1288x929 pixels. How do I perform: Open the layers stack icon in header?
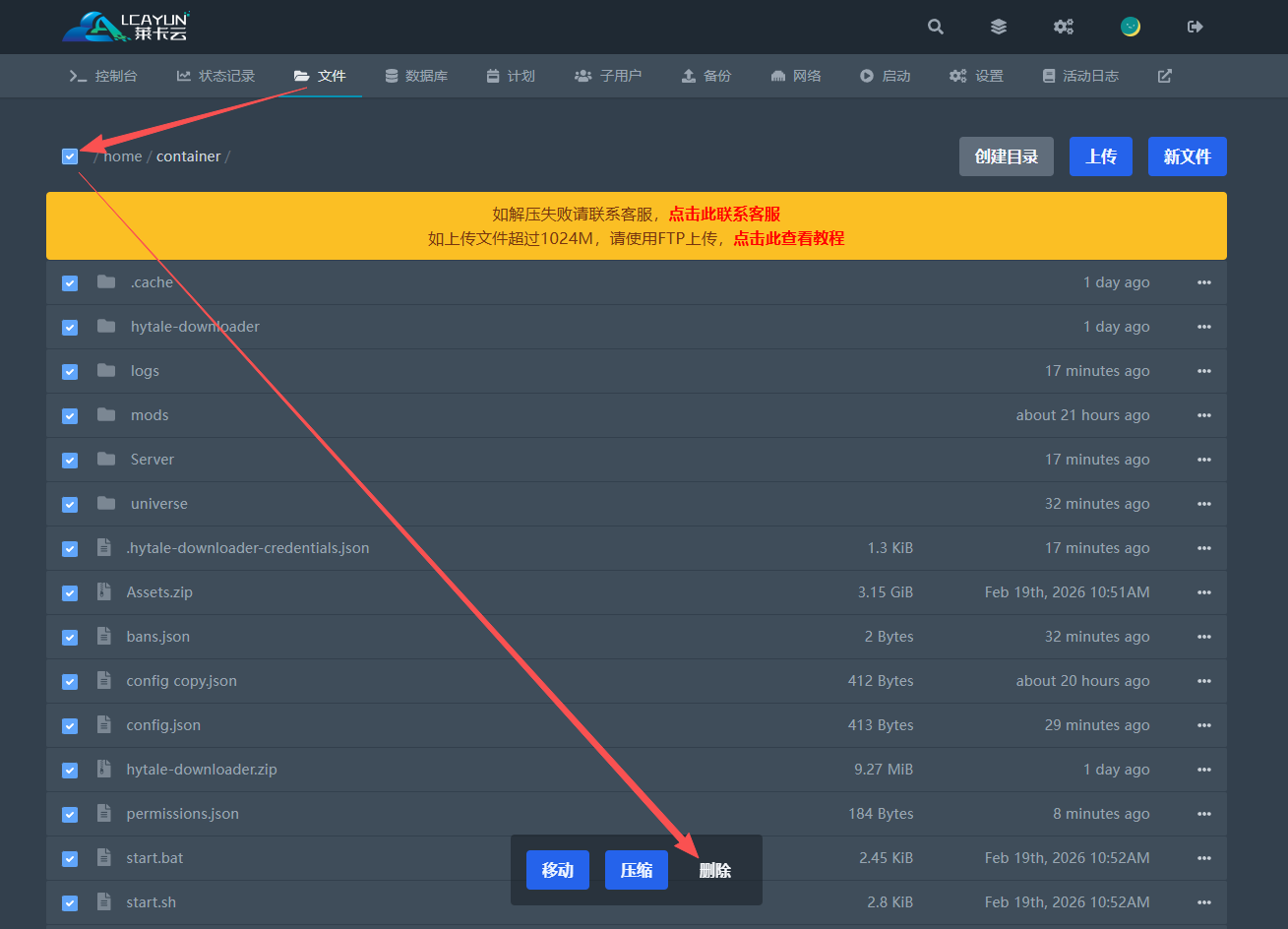(999, 27)
